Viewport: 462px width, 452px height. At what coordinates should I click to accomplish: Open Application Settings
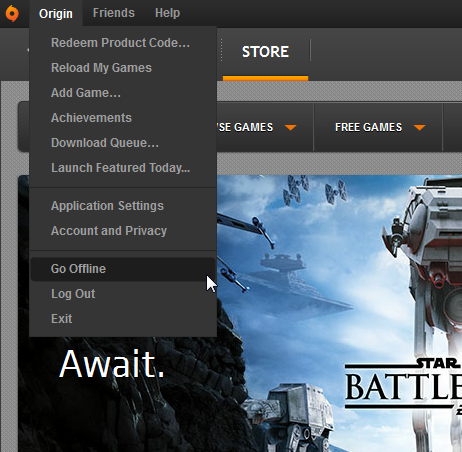tap(123, 206)
